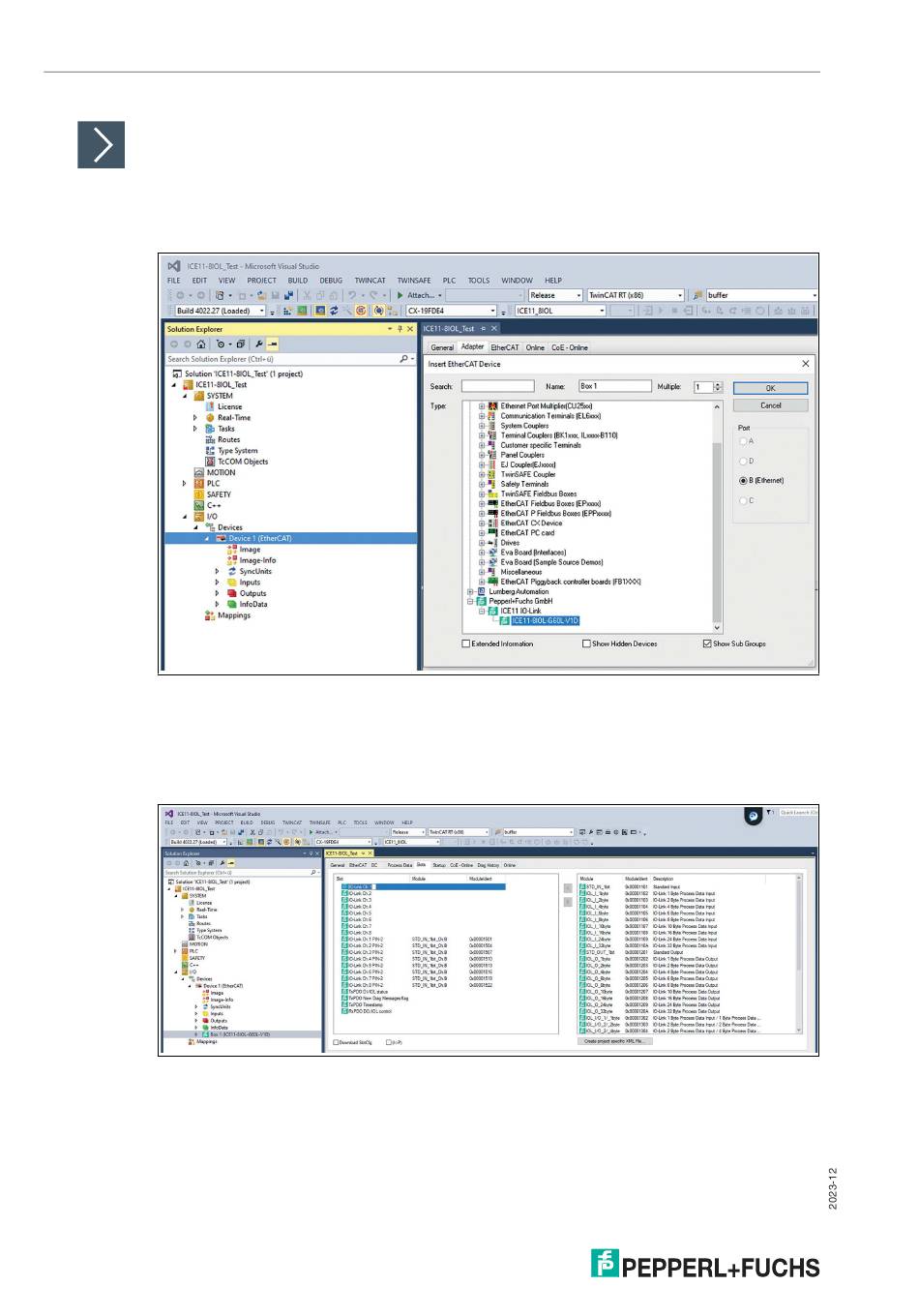
Task: Select MOTION icon in Insert EtherCAT Device window
Action: point(198,472)
